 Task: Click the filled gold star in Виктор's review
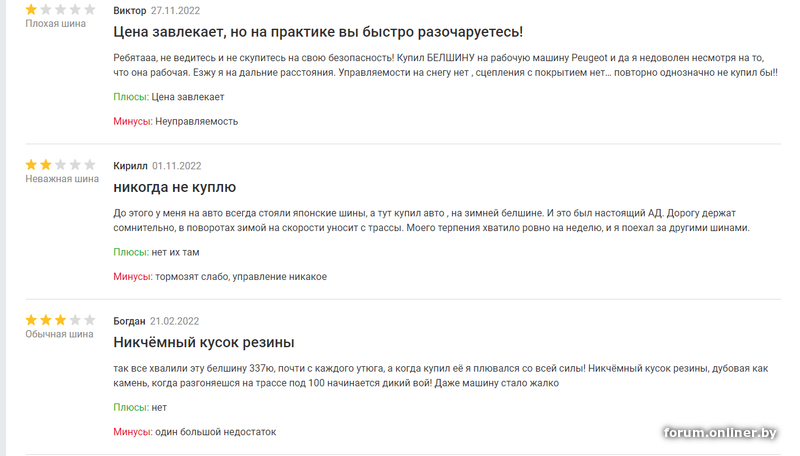32,8
